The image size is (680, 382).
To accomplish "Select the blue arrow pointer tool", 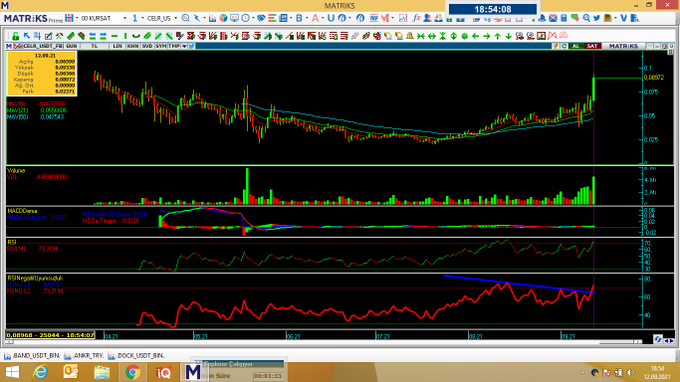I will click(26, 36).
